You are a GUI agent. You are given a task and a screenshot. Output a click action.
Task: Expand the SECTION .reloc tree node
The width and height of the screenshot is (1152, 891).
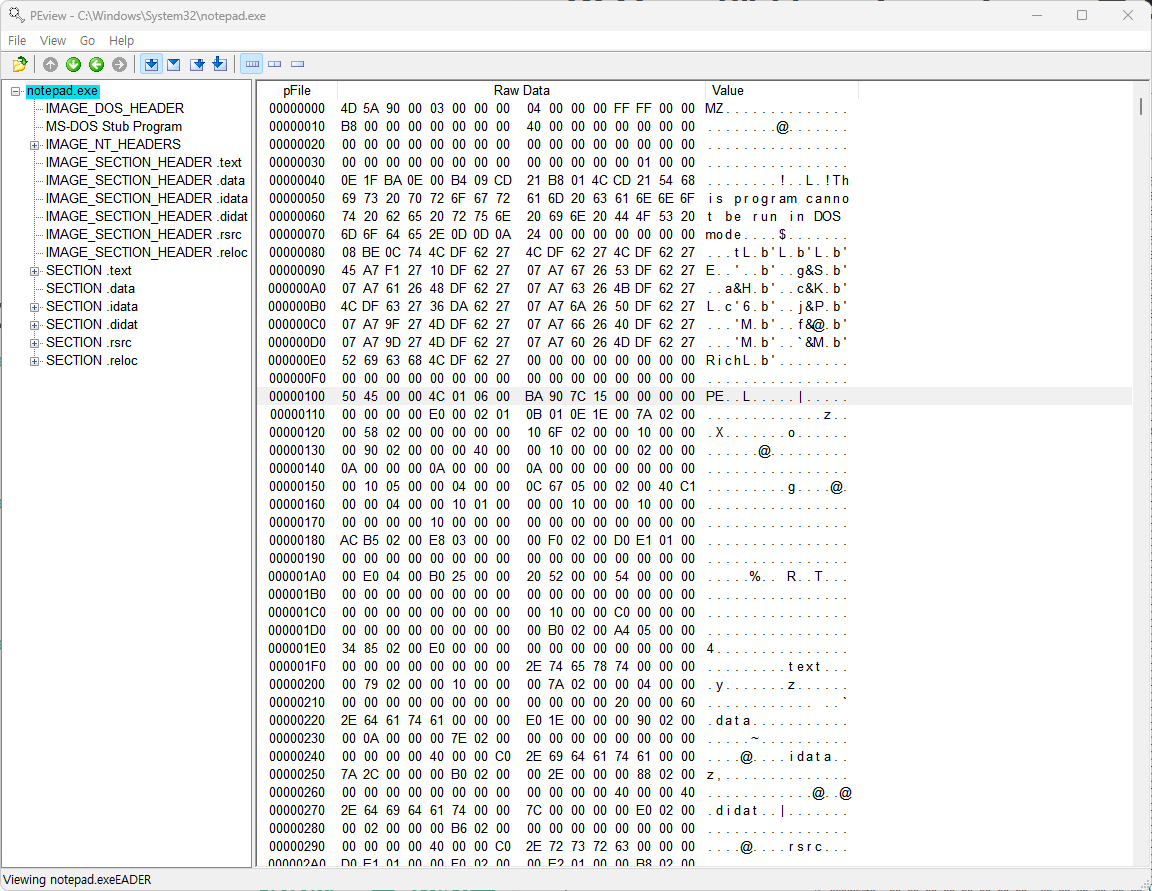pos(34,361)
